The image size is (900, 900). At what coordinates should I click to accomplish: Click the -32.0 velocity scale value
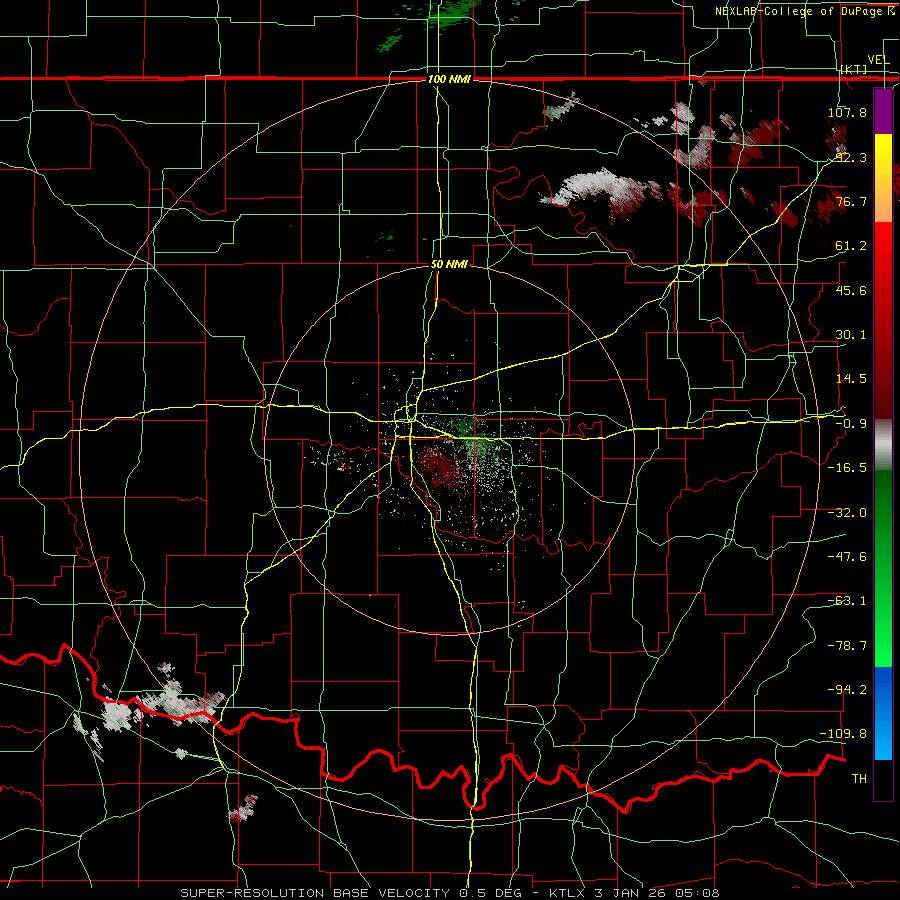pos(847,513)
